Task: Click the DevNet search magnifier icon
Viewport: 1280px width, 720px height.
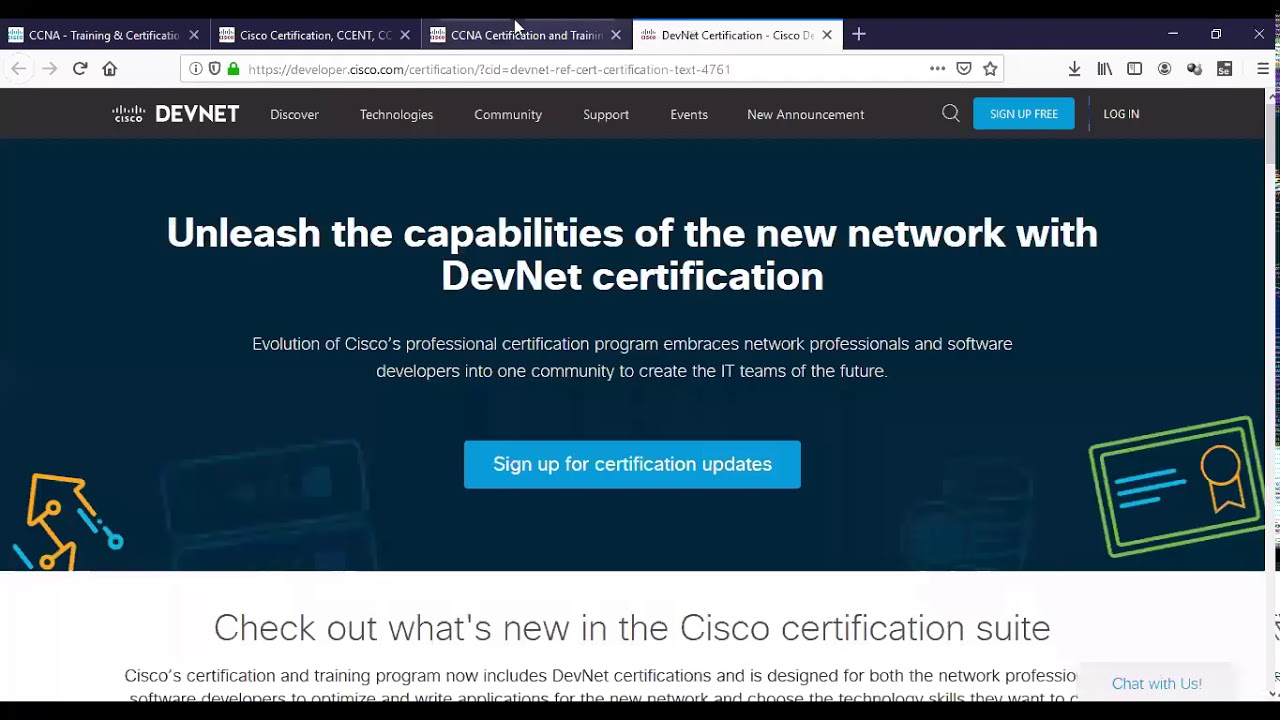Action: point(951,114)
